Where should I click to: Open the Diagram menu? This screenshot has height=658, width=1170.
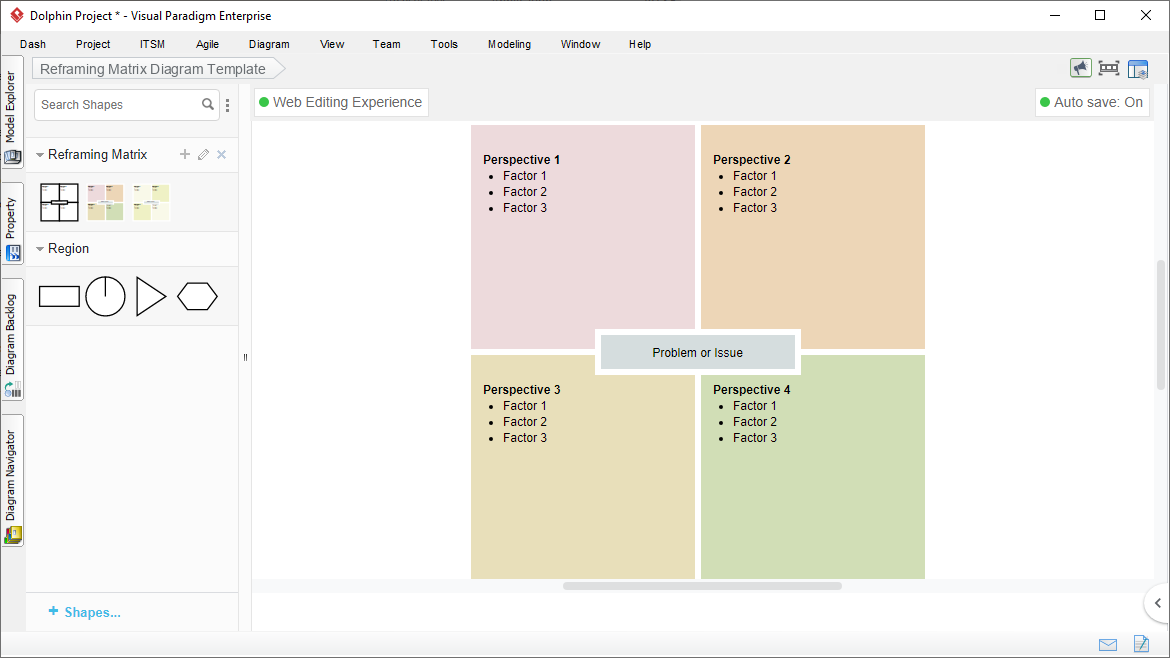(269, 44)
